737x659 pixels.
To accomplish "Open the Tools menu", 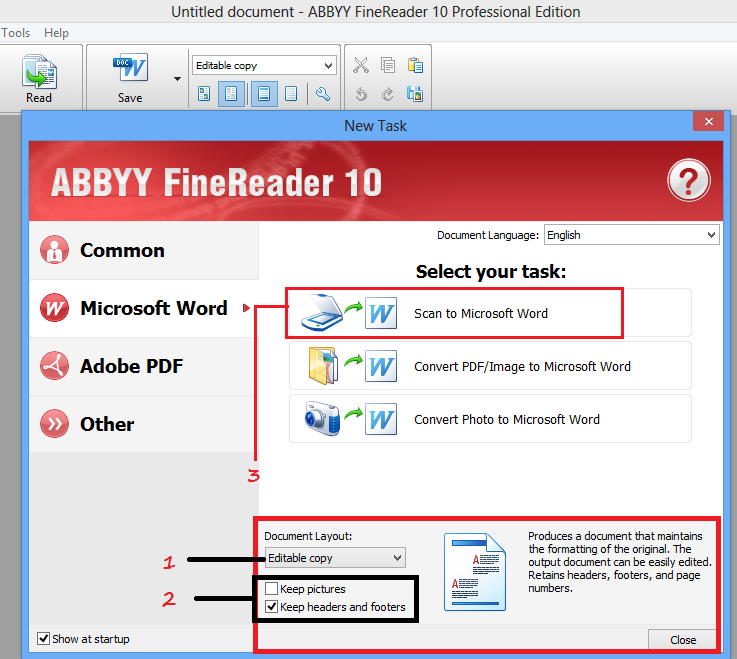I will point(16,33).
